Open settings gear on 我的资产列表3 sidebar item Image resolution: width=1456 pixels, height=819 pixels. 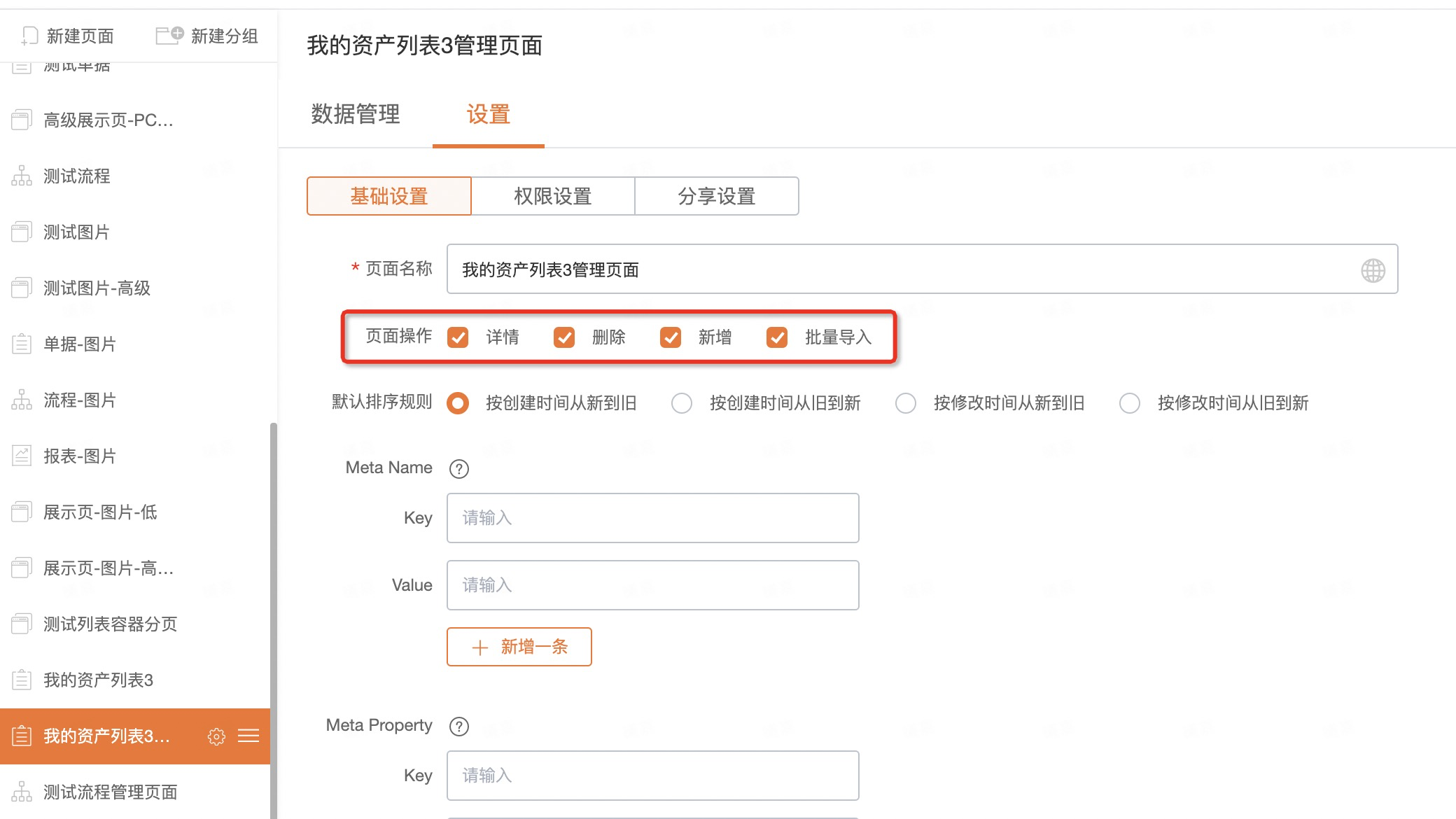point(216,736)
